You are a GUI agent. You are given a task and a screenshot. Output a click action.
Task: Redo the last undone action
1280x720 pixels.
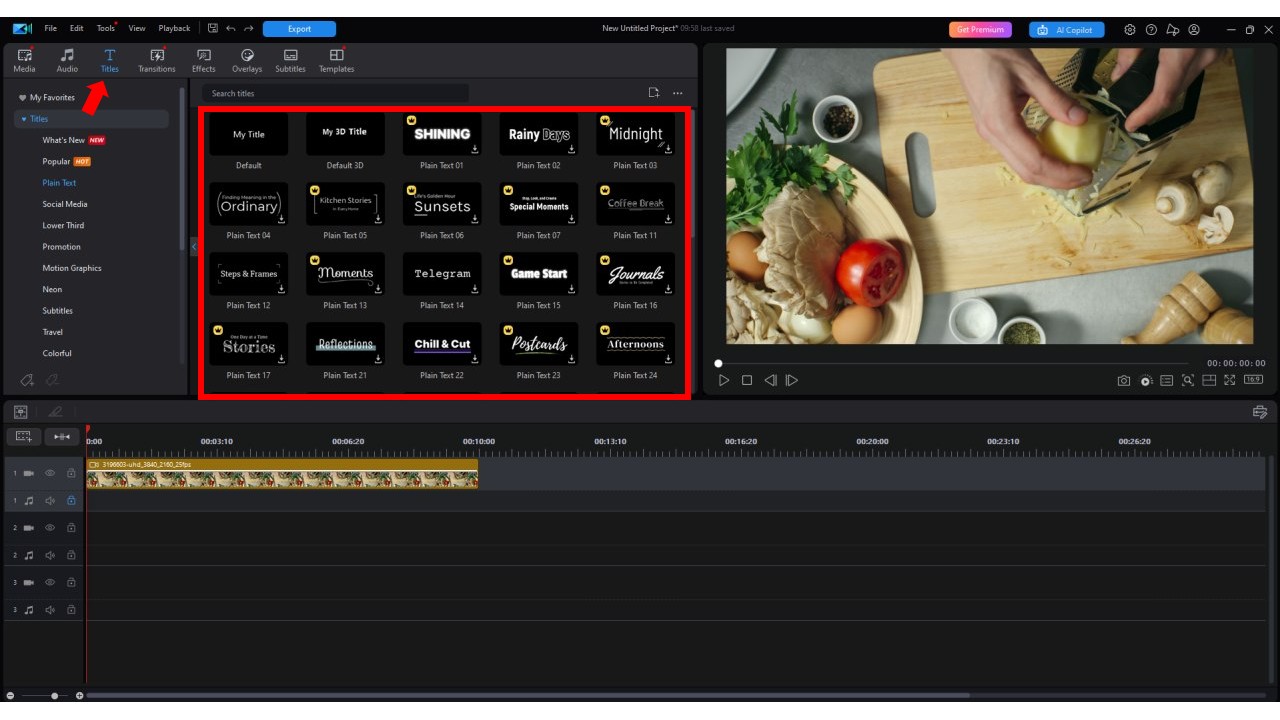(248, 29)
